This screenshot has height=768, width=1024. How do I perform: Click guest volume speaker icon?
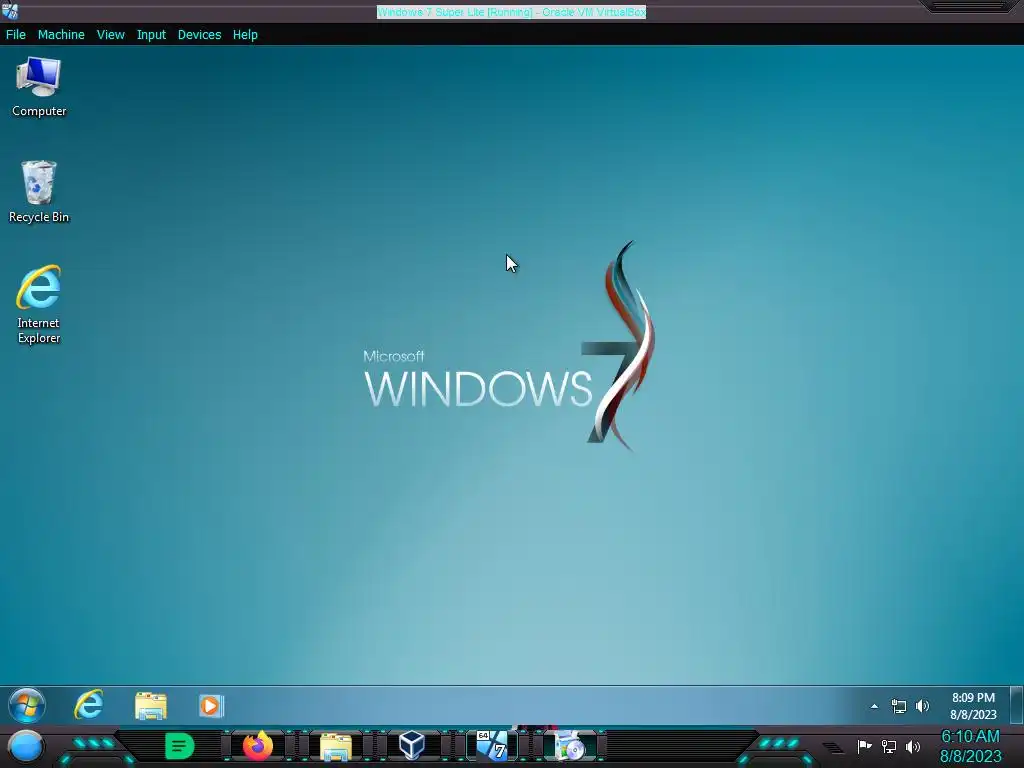[x=922, y=706]
